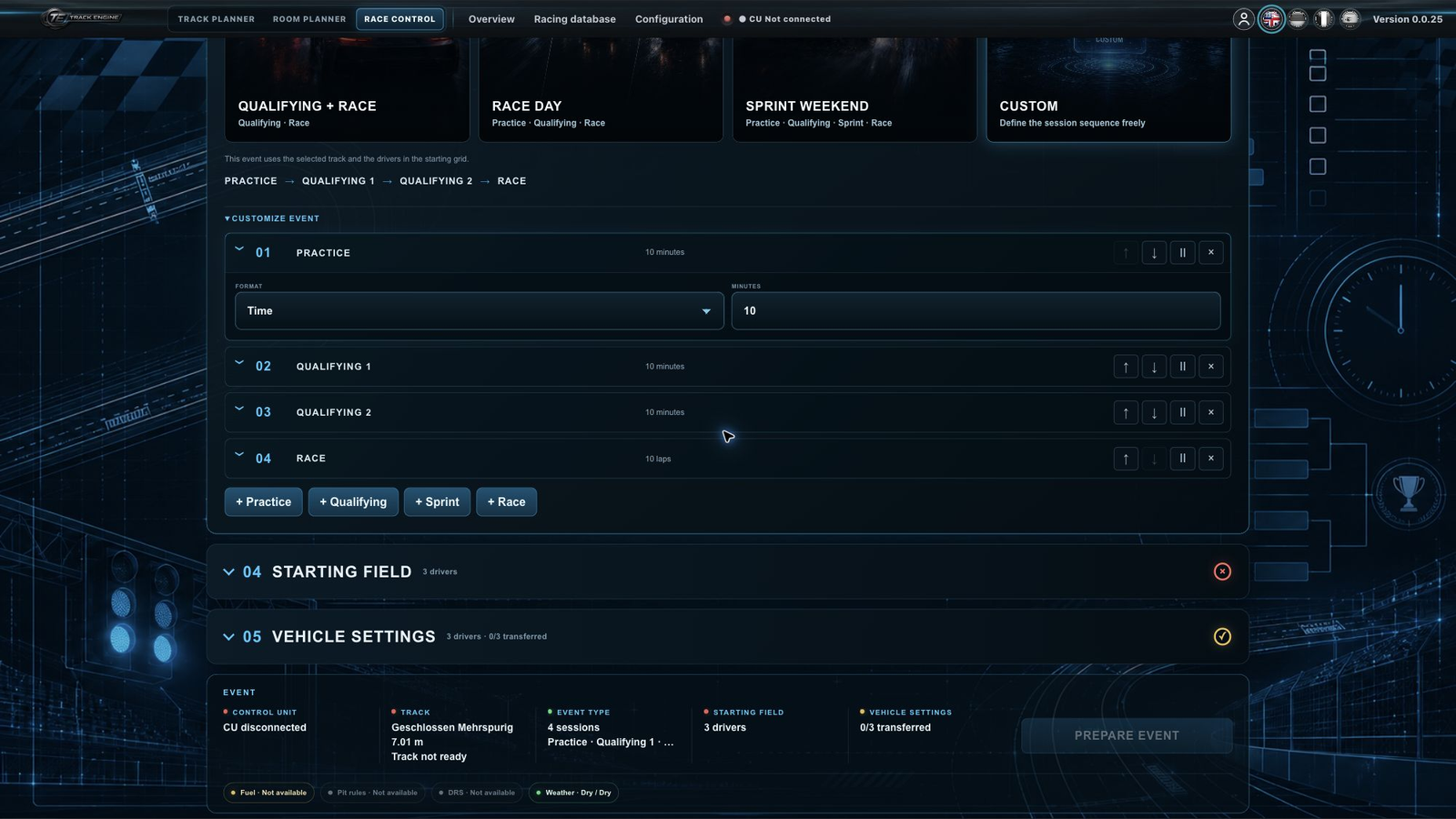Click the Vehicle Settings yellow check status icon
The height and width of the screenshot is (819, 1456).
[x=1222, y=636]
